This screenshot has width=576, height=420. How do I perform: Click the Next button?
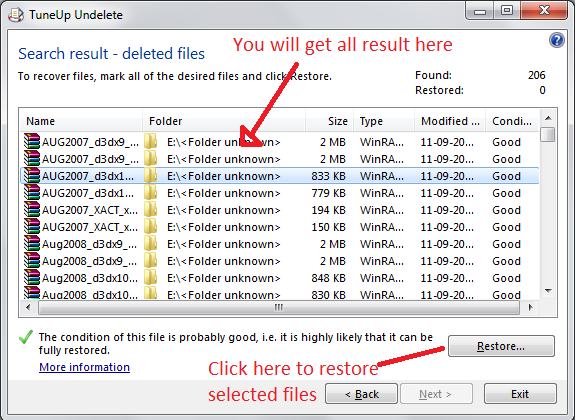click(x=436, y=394)
